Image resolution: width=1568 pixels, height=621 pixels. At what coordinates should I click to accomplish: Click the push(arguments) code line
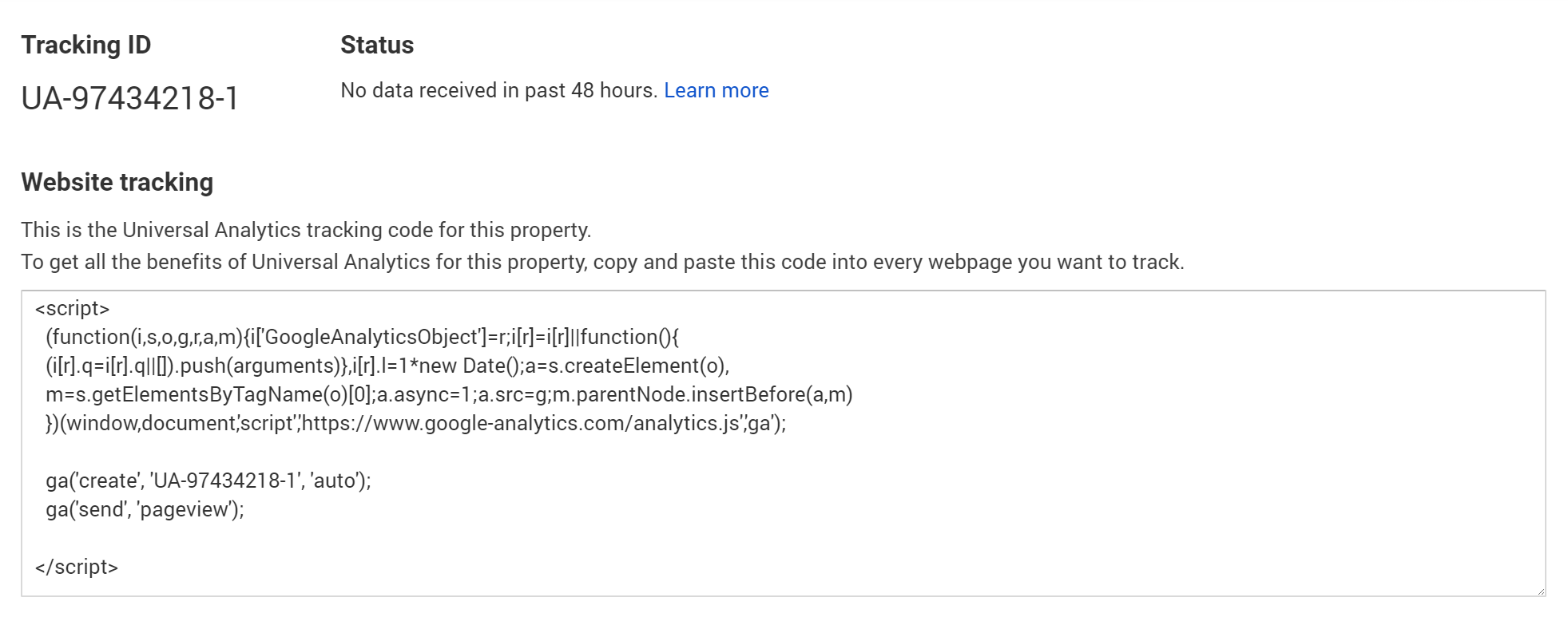(387, 366)
